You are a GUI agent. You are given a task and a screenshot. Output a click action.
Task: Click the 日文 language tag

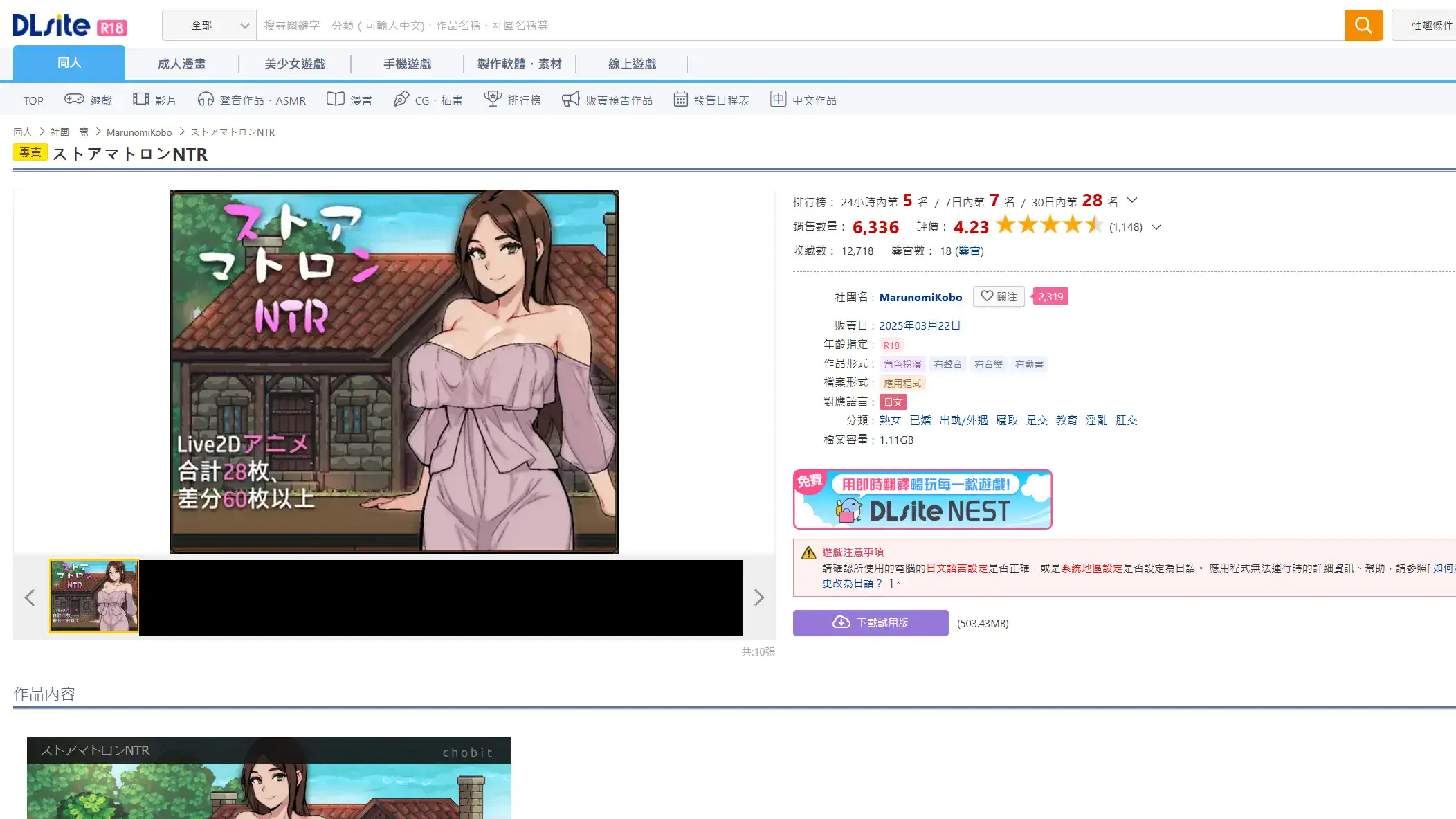[893, 402]
